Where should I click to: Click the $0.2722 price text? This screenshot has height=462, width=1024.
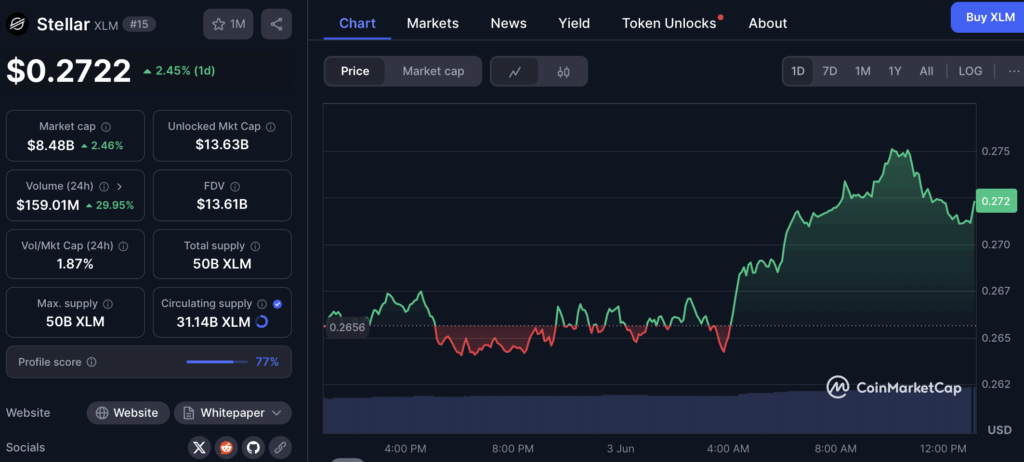69,71
